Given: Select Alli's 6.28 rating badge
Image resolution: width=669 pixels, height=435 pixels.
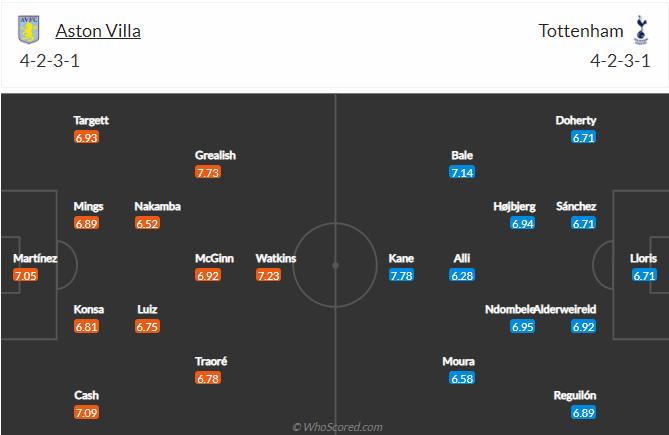Looking at the screenshot, I should (x=461, y=275).
